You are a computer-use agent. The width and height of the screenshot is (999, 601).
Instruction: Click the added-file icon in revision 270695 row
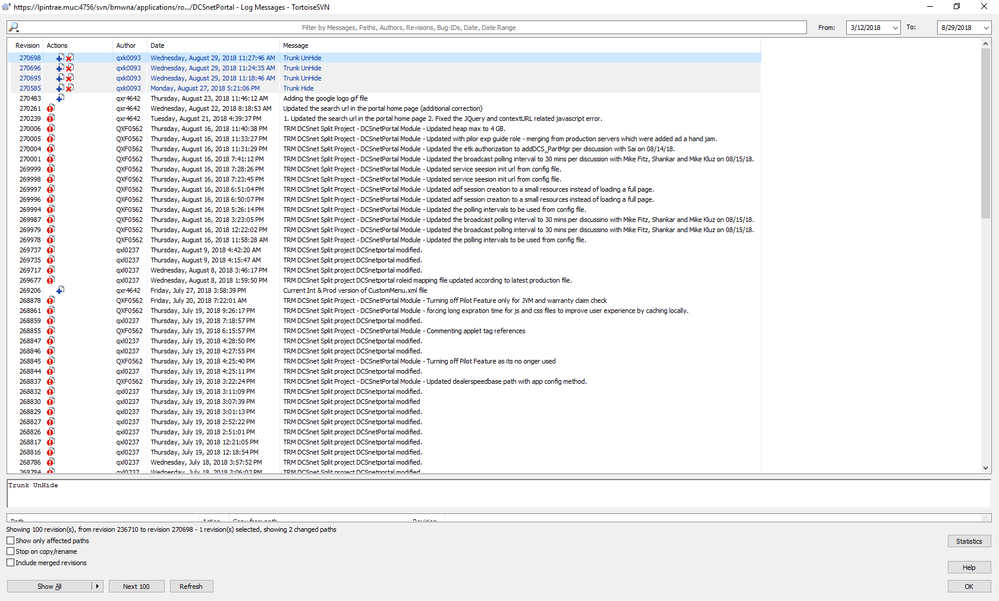(x=60, y=78)
